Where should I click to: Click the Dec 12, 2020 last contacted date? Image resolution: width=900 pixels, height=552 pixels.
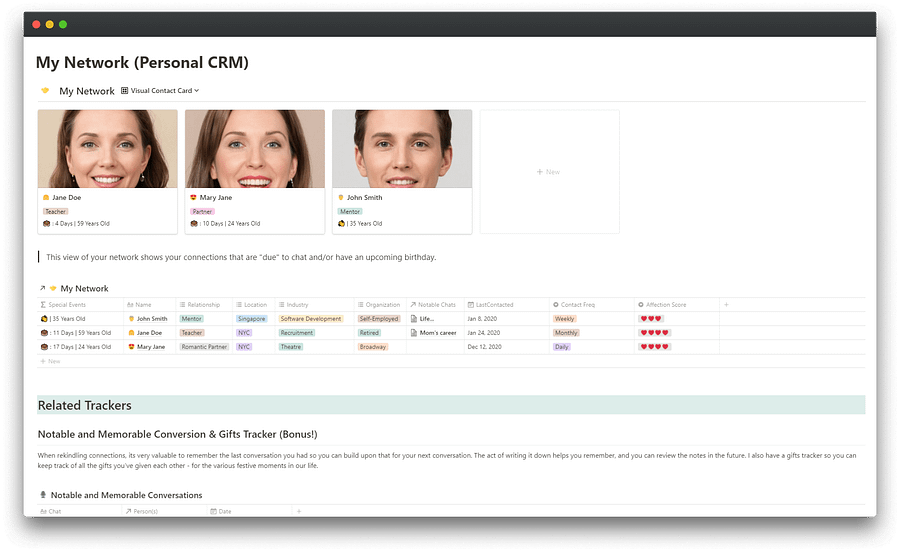pos(484,347)
